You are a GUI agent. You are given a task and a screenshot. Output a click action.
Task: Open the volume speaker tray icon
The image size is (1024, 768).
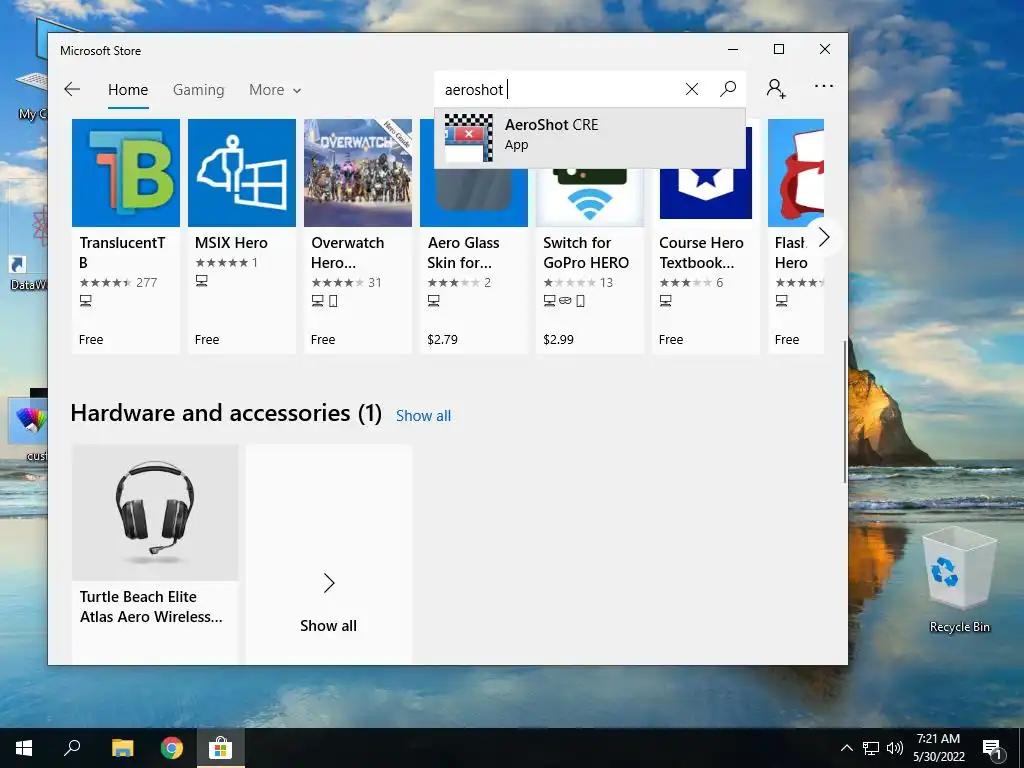tap(895, 748)
